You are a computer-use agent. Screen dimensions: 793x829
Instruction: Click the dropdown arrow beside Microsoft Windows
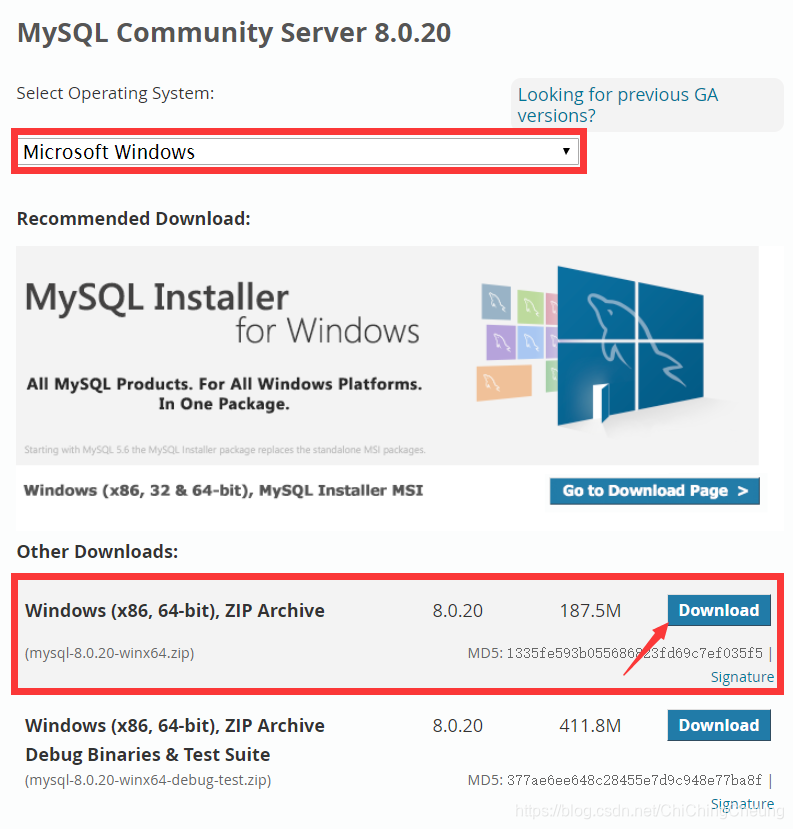pyautogui.click(x=566, y=151)
